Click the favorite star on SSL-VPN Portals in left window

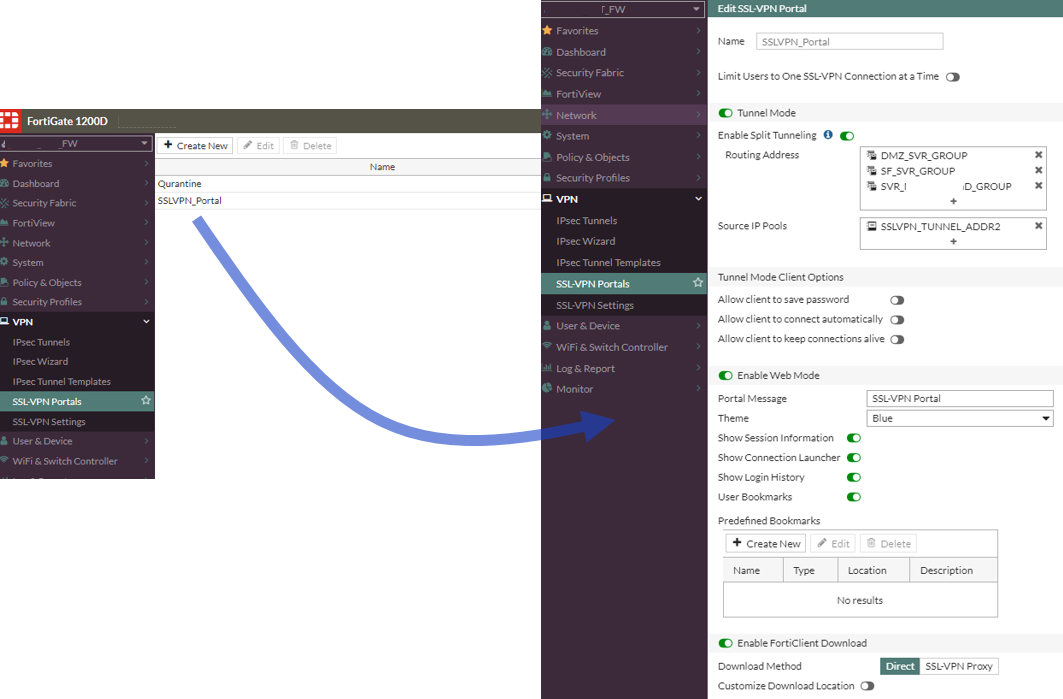click(x=146, y=401)
